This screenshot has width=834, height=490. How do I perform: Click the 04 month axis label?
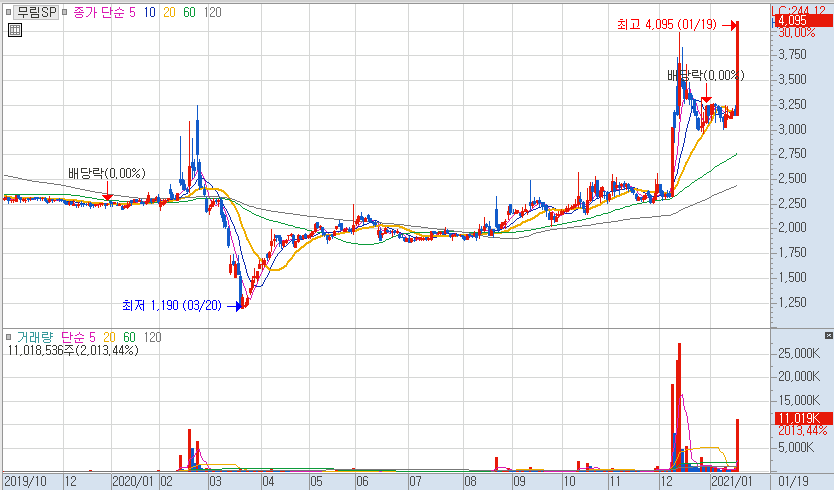[x=268, y=481]
